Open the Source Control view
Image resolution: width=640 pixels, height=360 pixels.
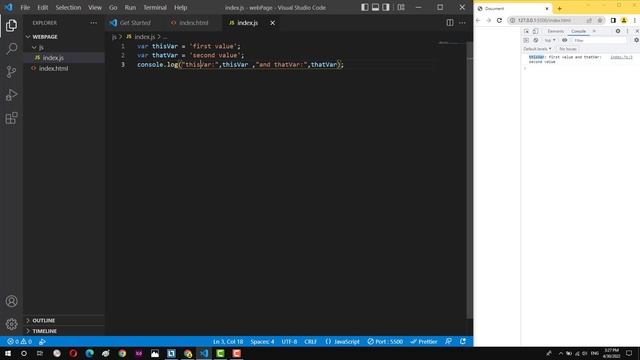tap(11, 72)
